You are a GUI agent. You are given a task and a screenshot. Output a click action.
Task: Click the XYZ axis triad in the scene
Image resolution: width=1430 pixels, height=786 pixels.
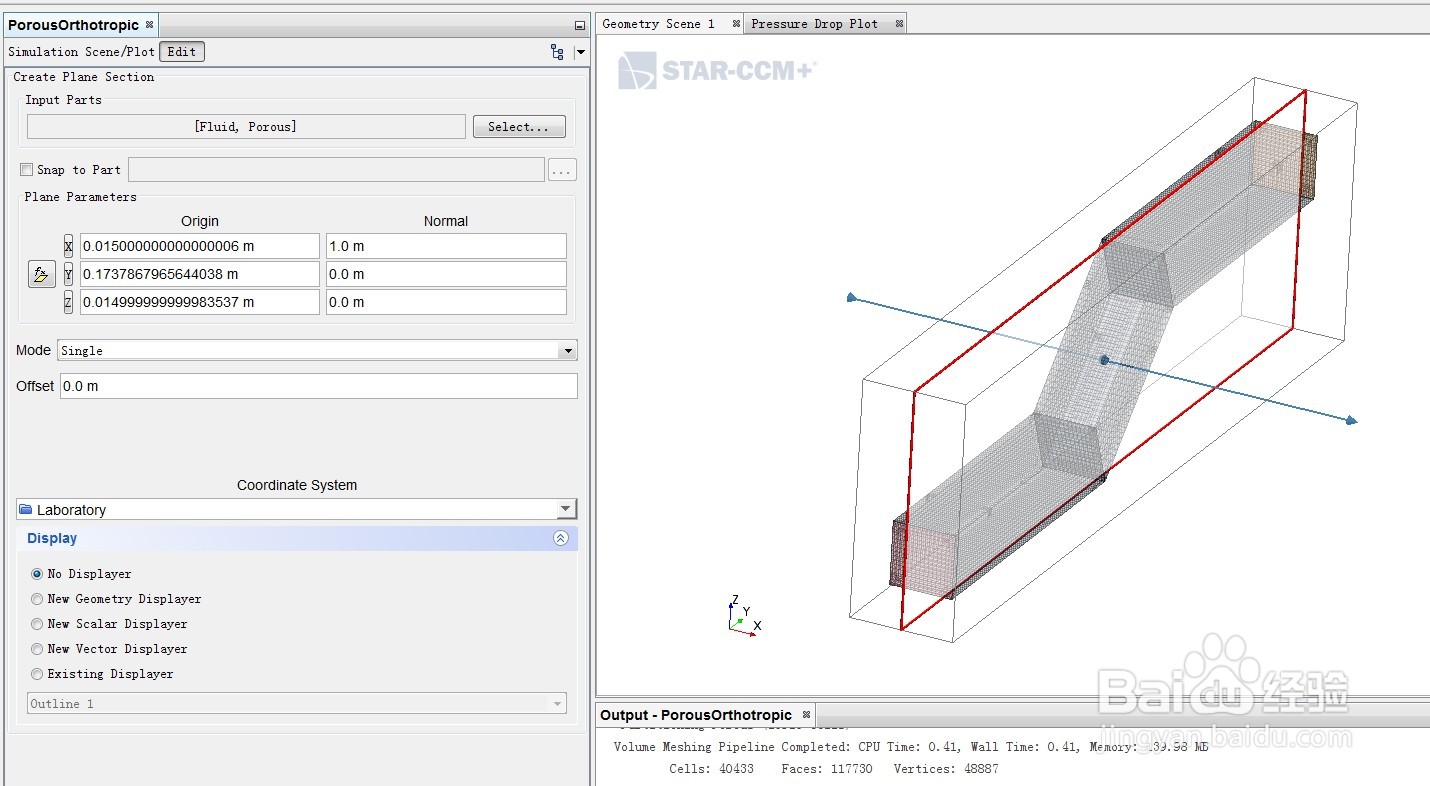click(x=743, y=614)
